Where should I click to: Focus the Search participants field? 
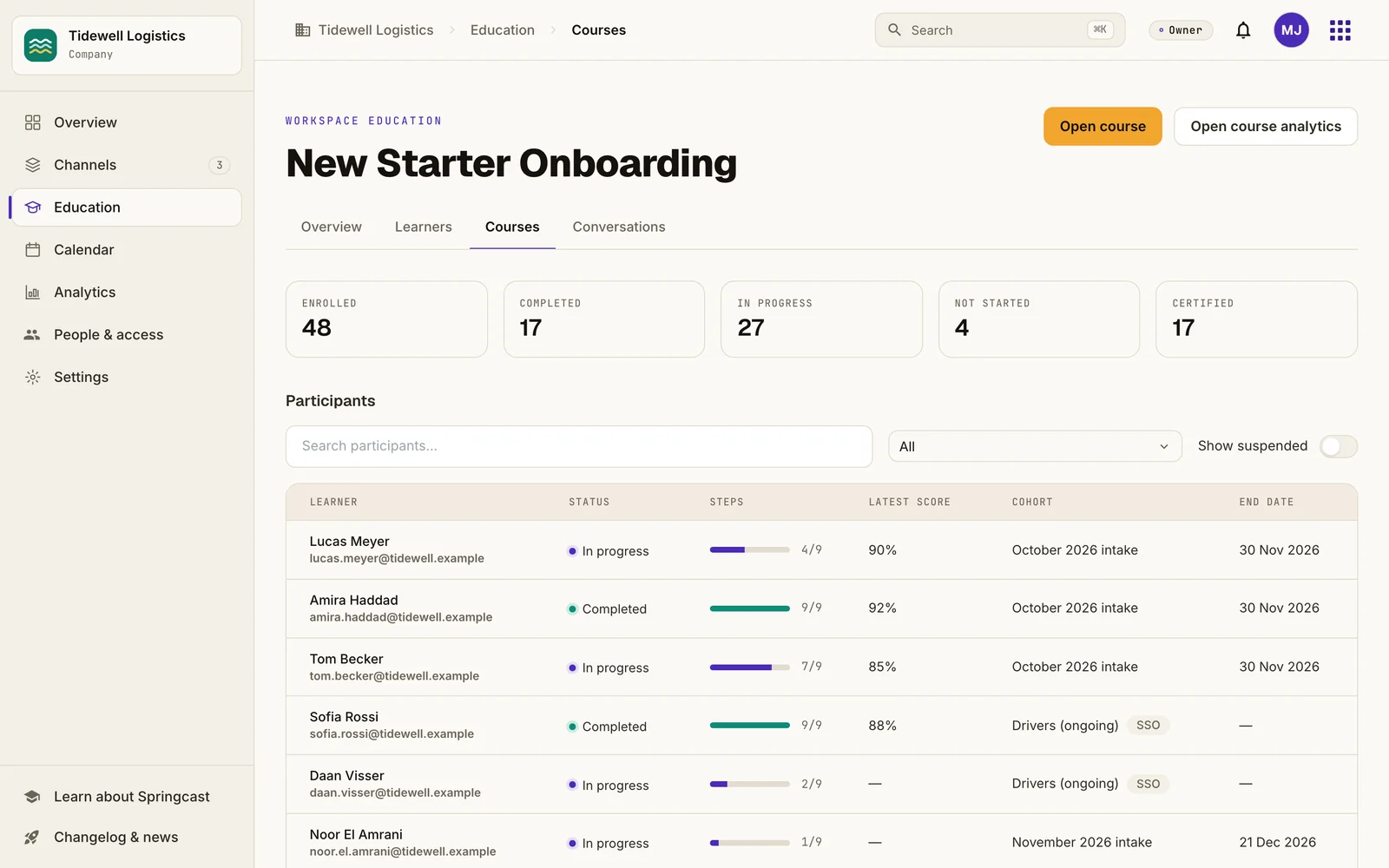pos(579,446)
